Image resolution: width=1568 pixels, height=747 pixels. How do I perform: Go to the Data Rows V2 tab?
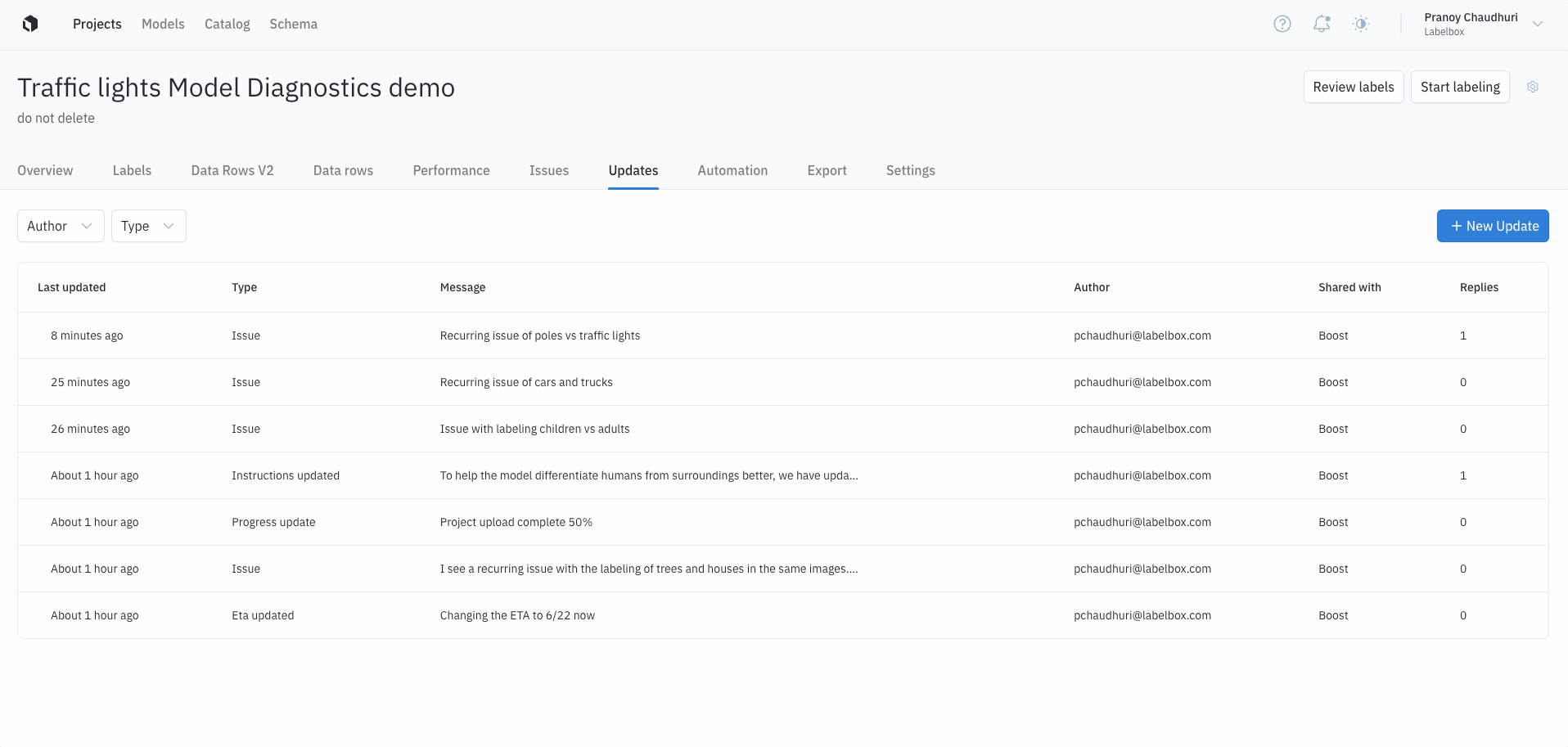(x=232, y=170)
